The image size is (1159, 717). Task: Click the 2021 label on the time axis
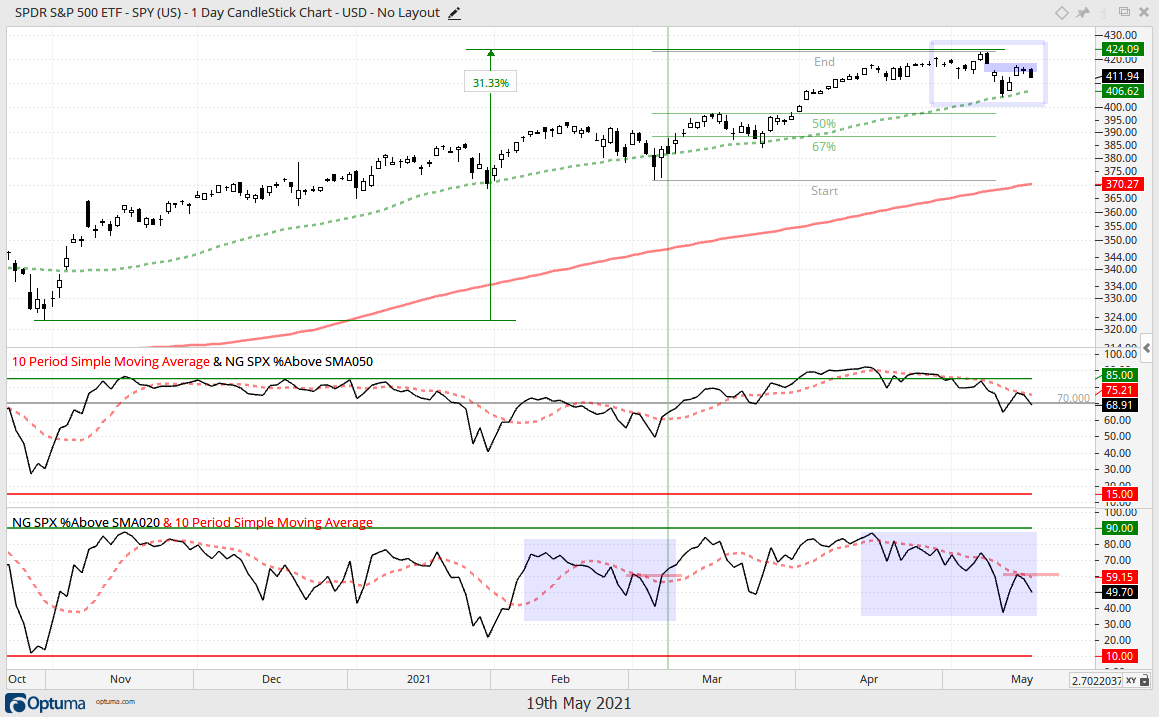[x=418, y=679]
